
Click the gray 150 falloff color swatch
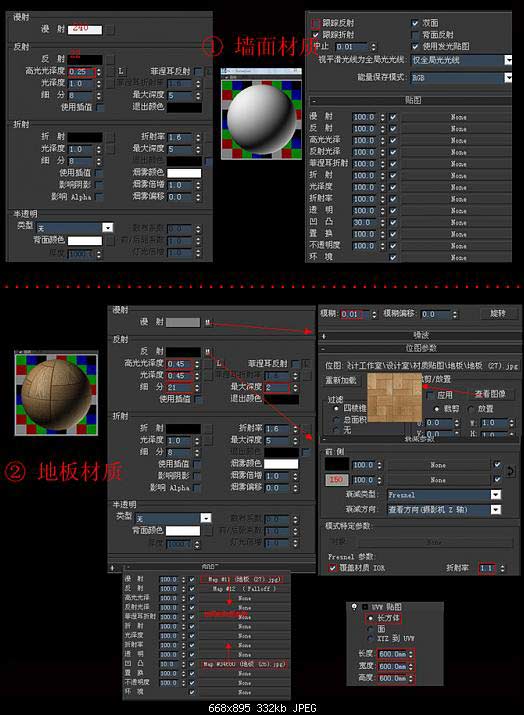pyautogui.click(x=336, y=480)
